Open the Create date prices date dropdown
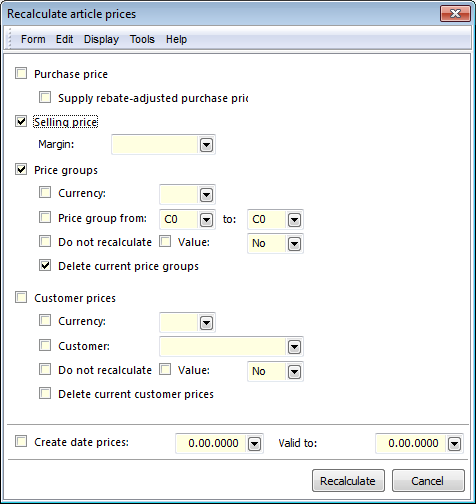This screenshot has height=504, width=476. coord(254,444)
